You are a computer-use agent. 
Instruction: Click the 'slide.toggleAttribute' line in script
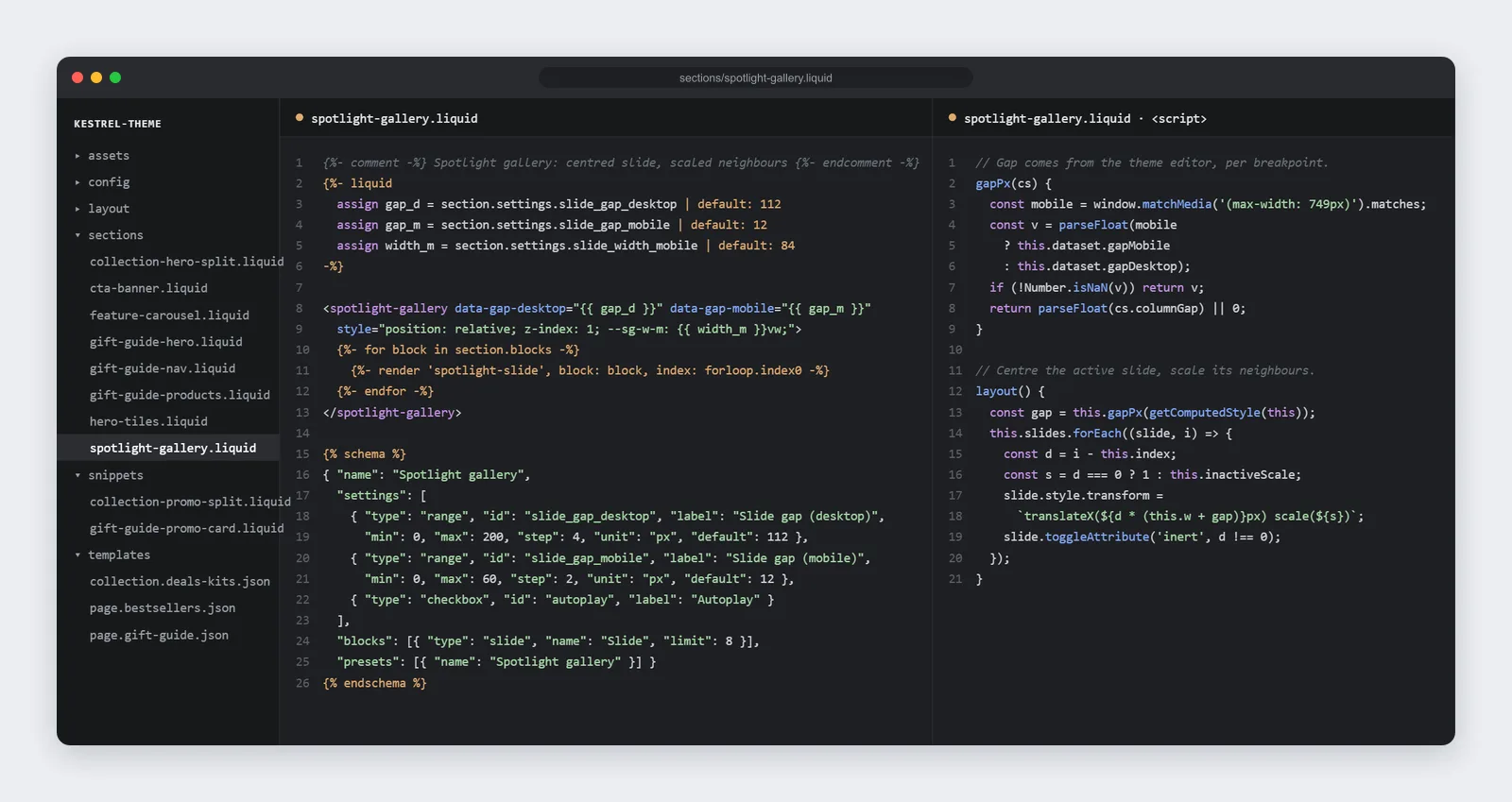point(1143,537)
